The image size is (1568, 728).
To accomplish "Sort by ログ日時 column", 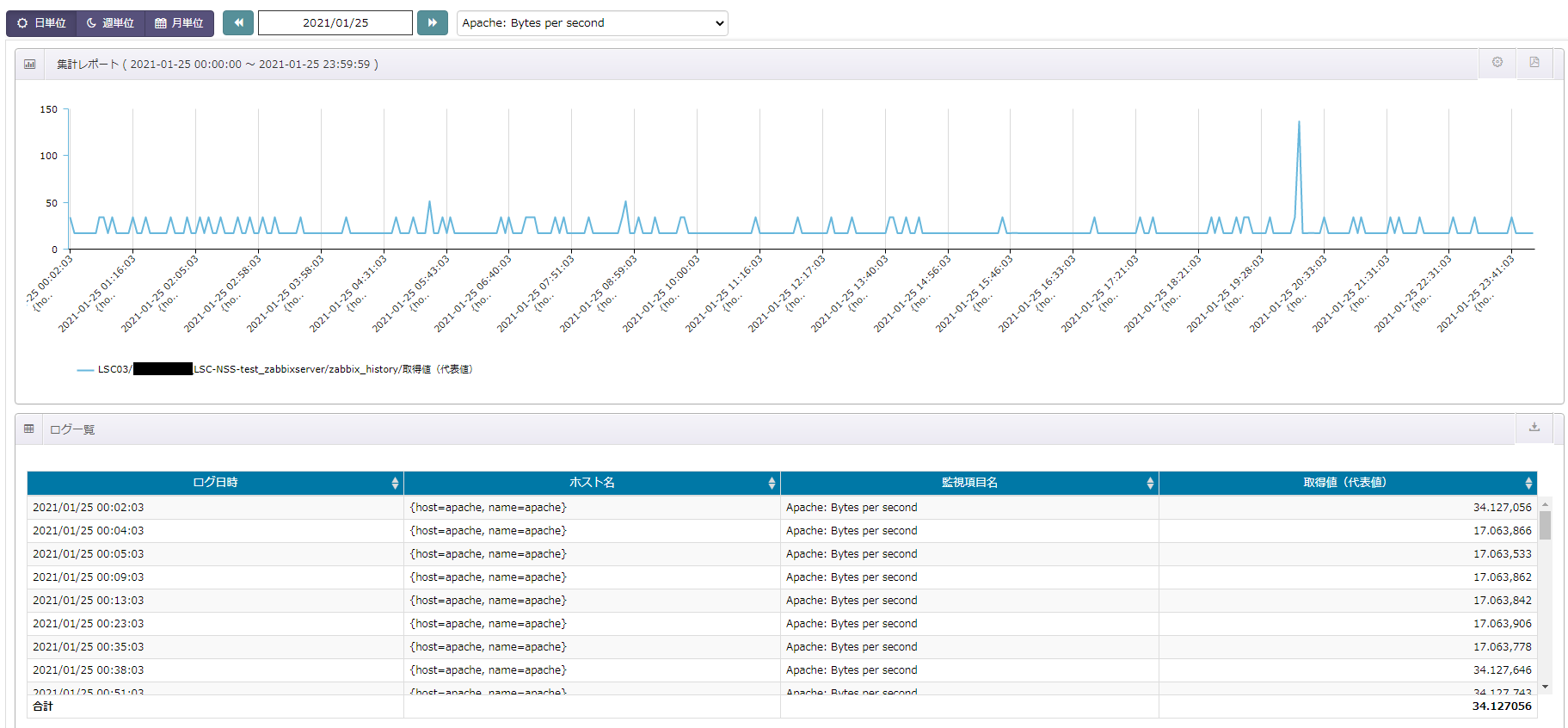I will [x=215, y=483].
